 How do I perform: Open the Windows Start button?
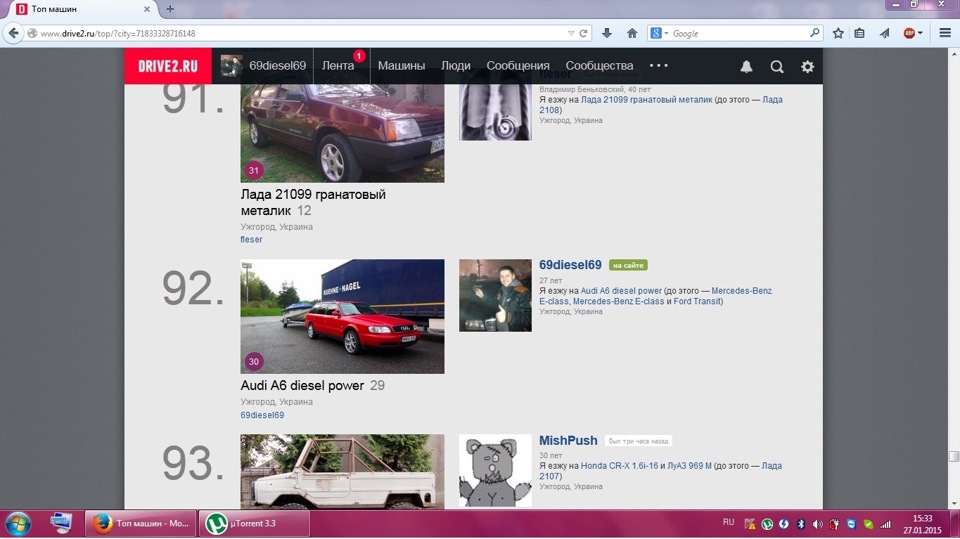(x=18, y=524)
